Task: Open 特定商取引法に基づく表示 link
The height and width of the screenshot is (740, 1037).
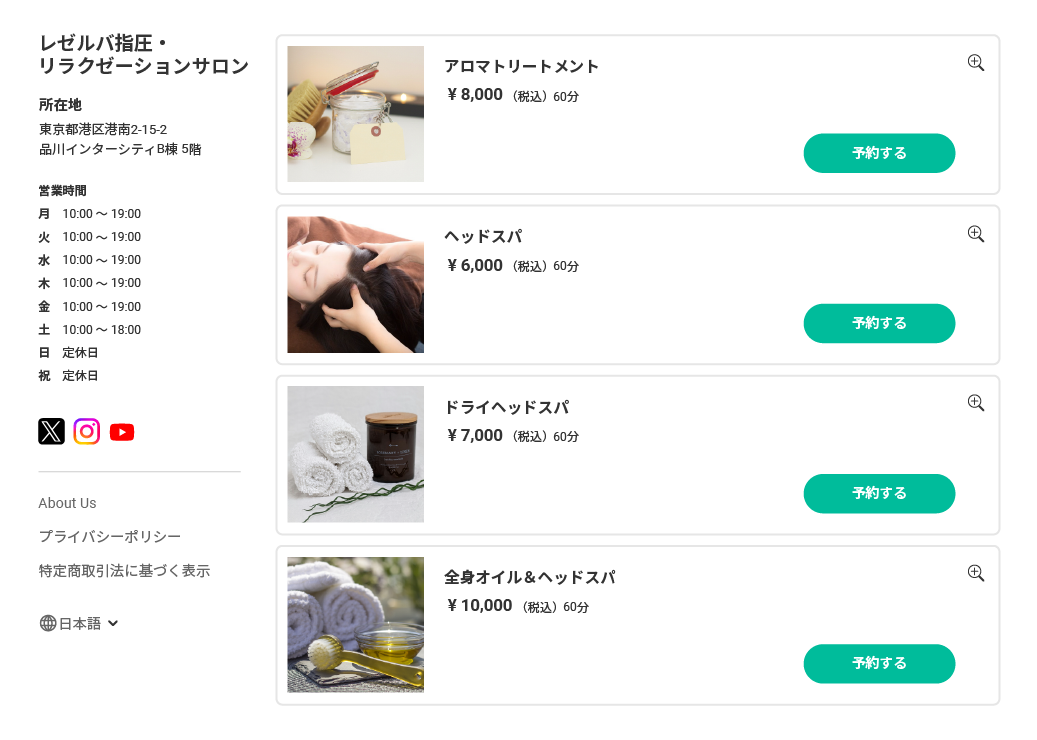Action: [124, 571]
